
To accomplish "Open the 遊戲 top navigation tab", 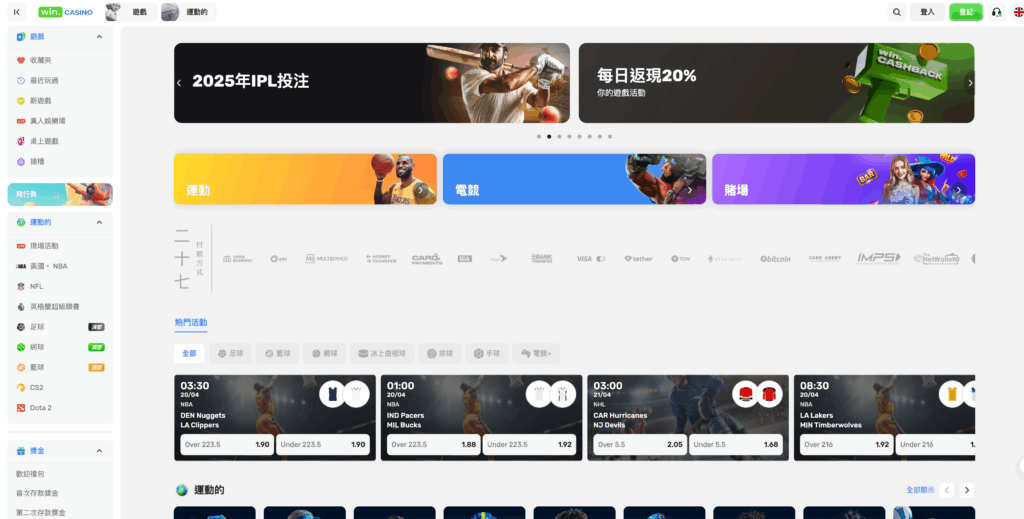I will (131, 12).
